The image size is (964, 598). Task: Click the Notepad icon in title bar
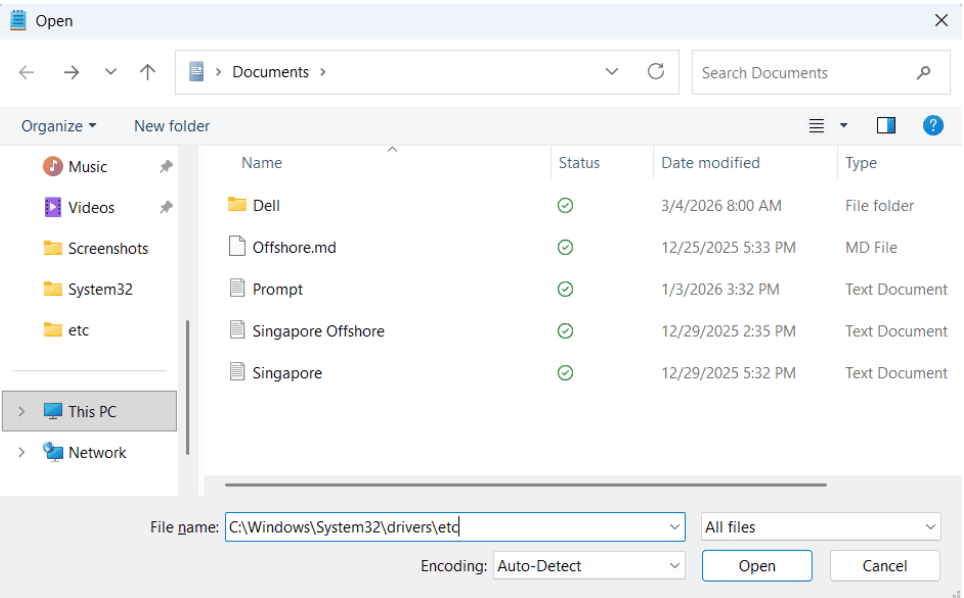[x=18, y=20]
